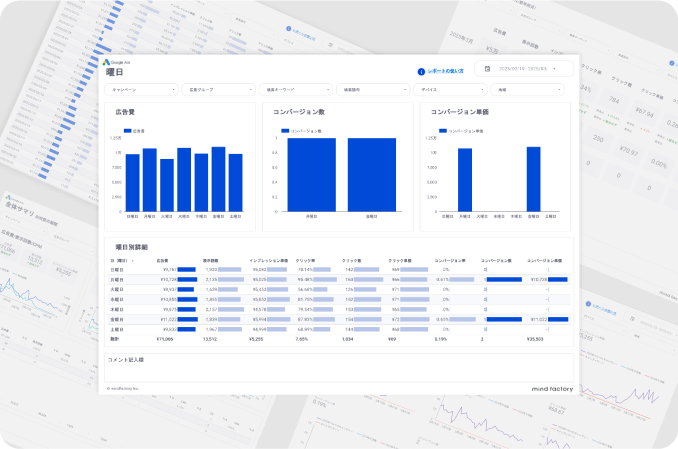Select the 日曜日 table row label

[117, 269]
